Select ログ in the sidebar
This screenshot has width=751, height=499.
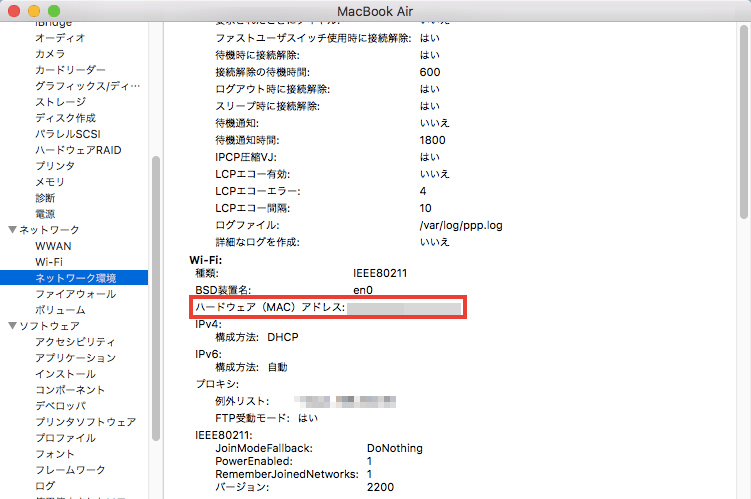tap(45, 486)
